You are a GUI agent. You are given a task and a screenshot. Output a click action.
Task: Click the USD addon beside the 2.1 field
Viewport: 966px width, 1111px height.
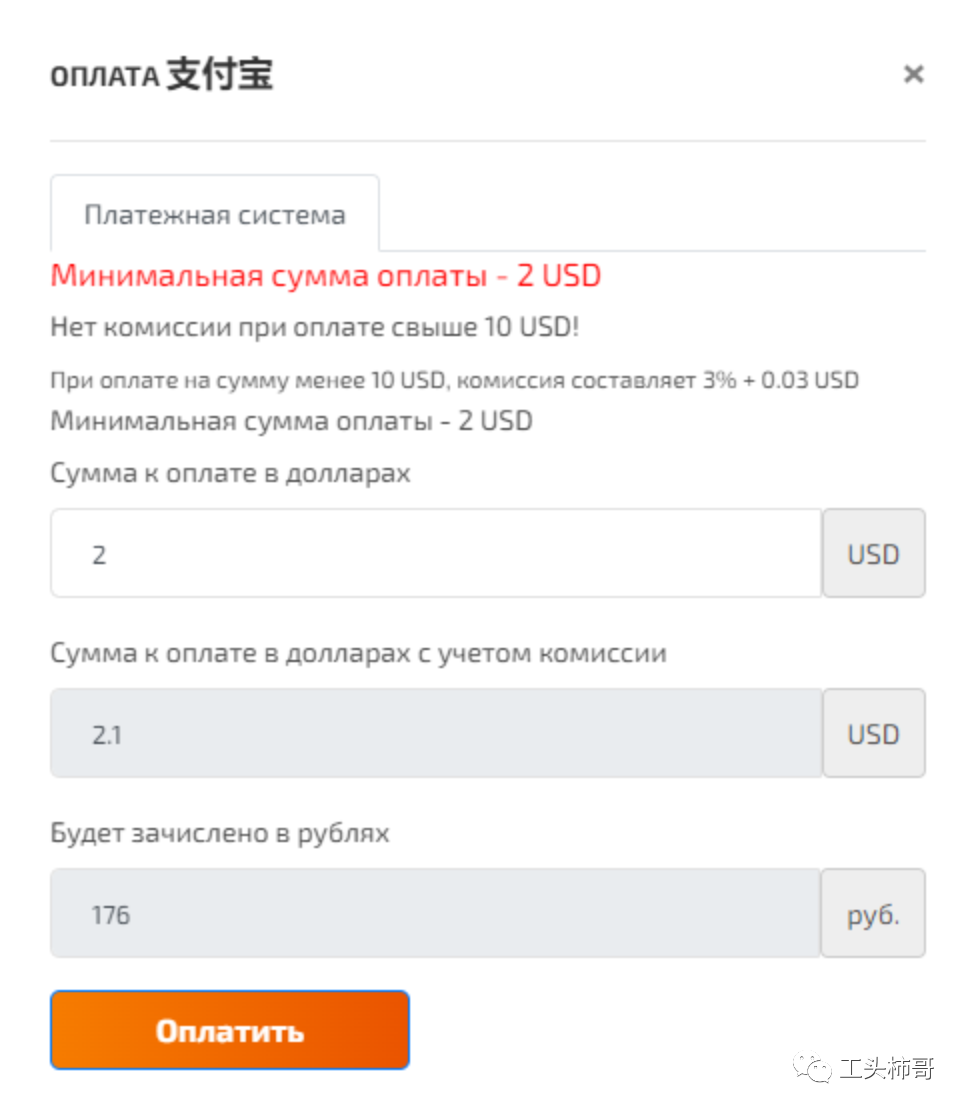(873, 734)
